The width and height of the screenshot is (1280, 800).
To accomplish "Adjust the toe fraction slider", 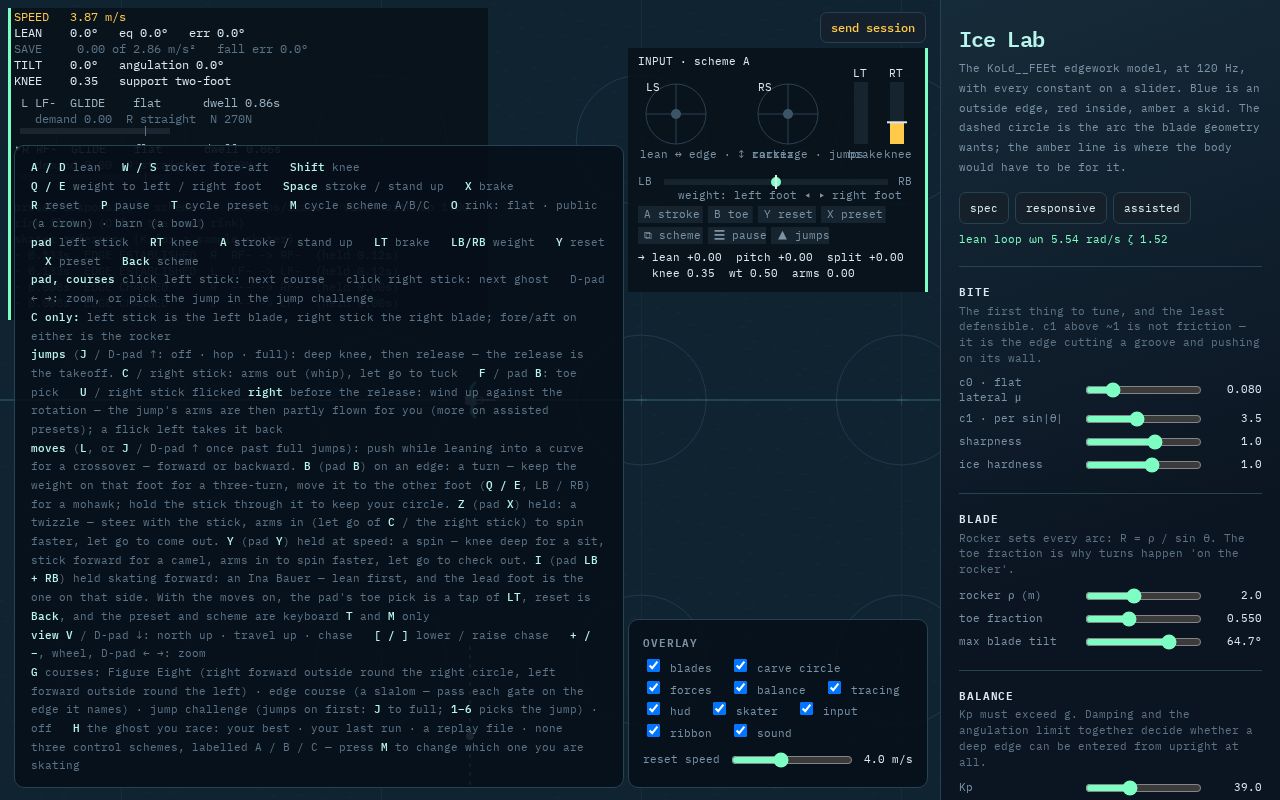I will (1143, 619).
